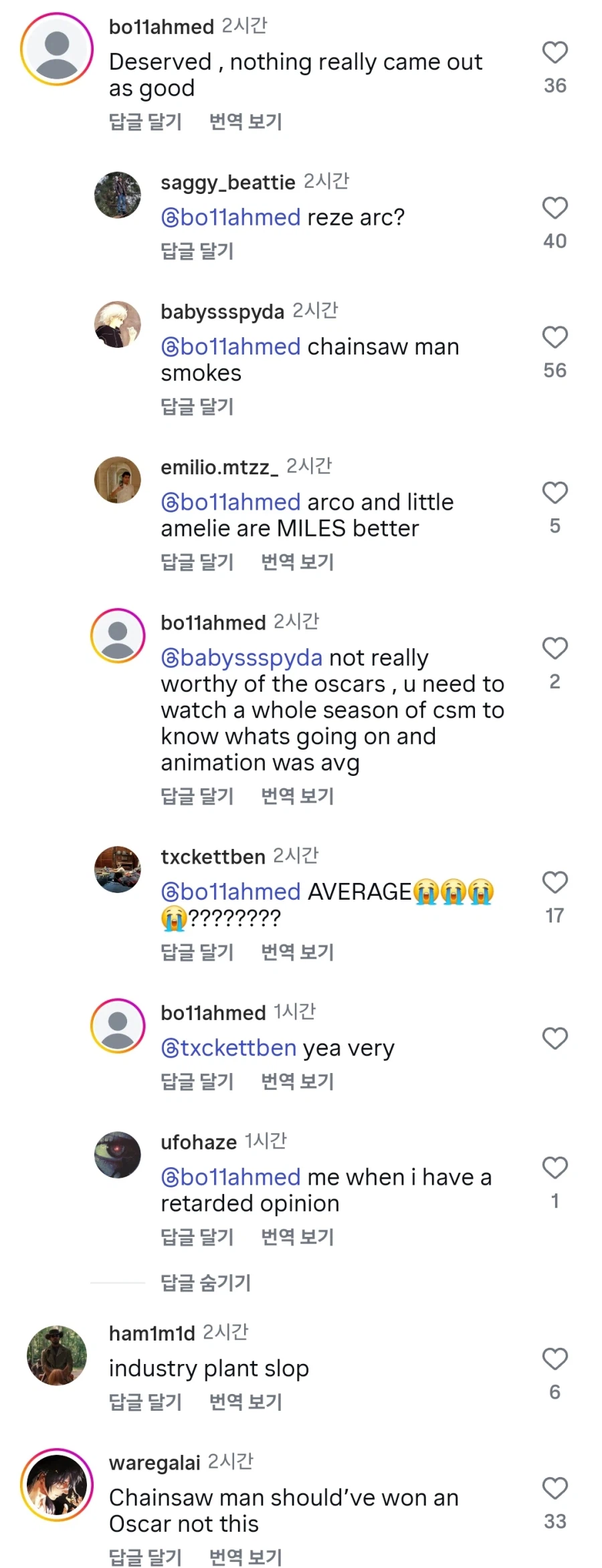Like babyssspyda's chainsaw man smokes reply

click(555, 337)
